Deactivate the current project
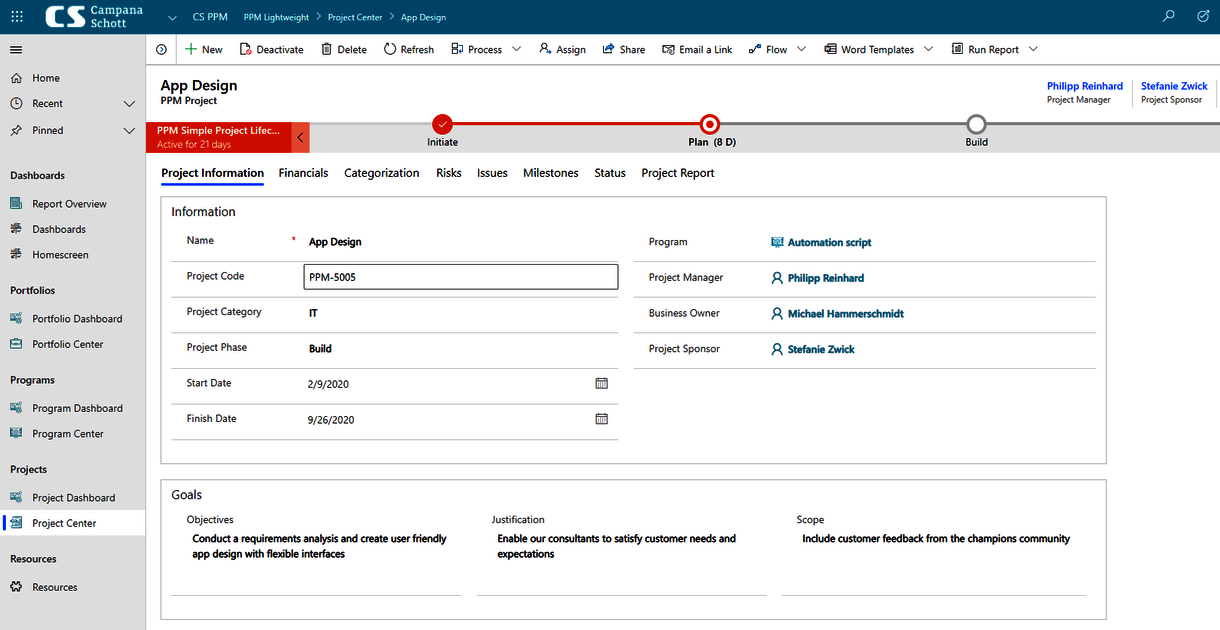The image size is (1220, 630). coord(271,49)
